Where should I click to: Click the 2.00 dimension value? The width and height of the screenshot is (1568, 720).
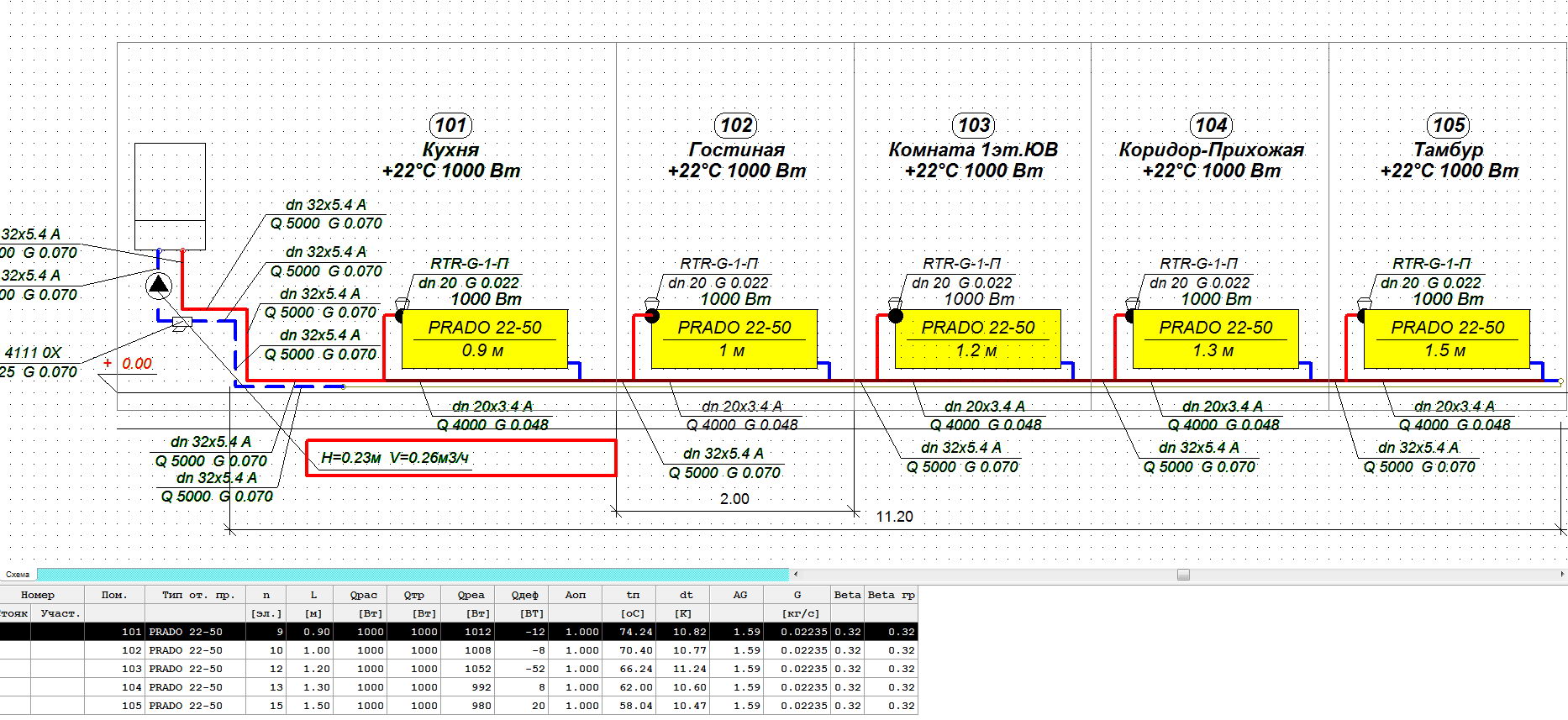click(x=734, y=499)
